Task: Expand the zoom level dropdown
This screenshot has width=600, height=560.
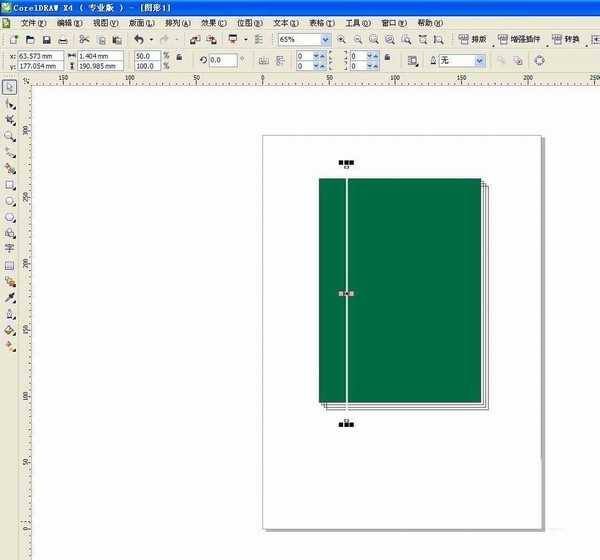Action: (x=325, y=39)
